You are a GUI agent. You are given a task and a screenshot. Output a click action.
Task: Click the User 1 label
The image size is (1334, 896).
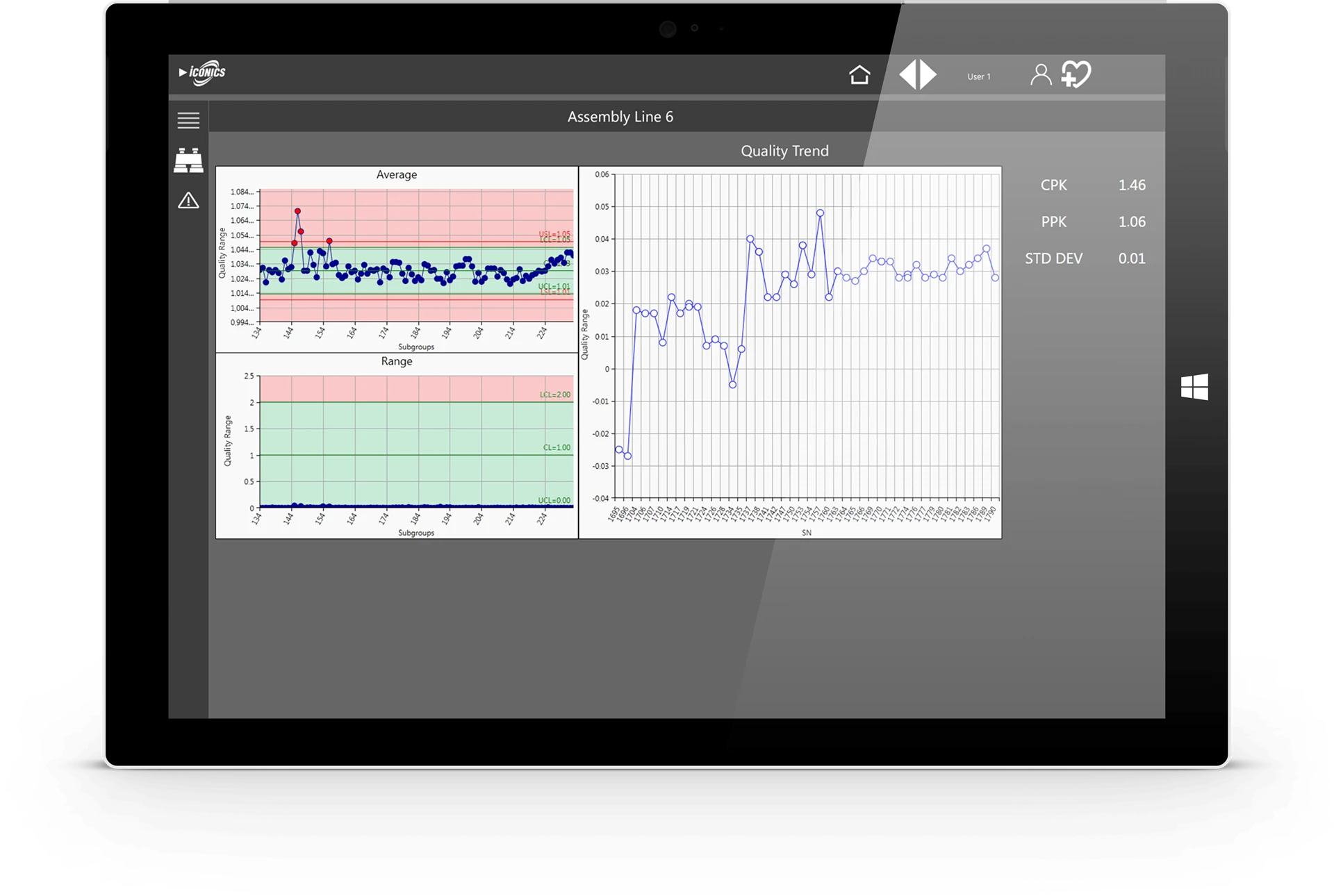(x=979, y=76)
